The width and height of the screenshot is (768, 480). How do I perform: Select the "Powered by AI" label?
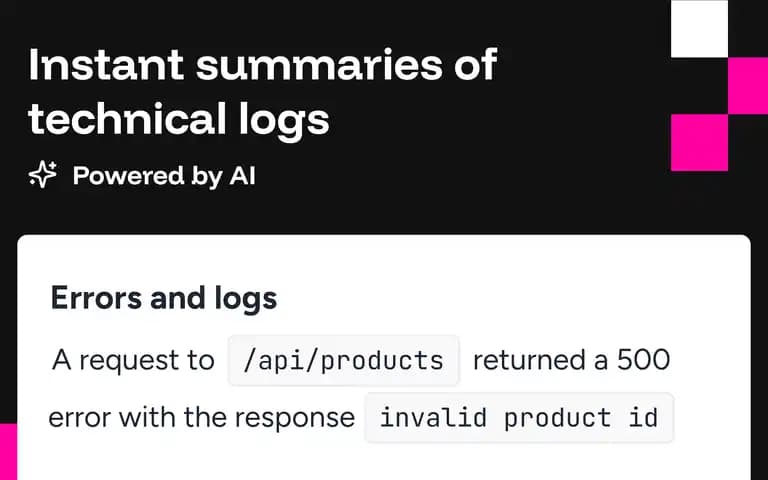(x=164, y=176)
